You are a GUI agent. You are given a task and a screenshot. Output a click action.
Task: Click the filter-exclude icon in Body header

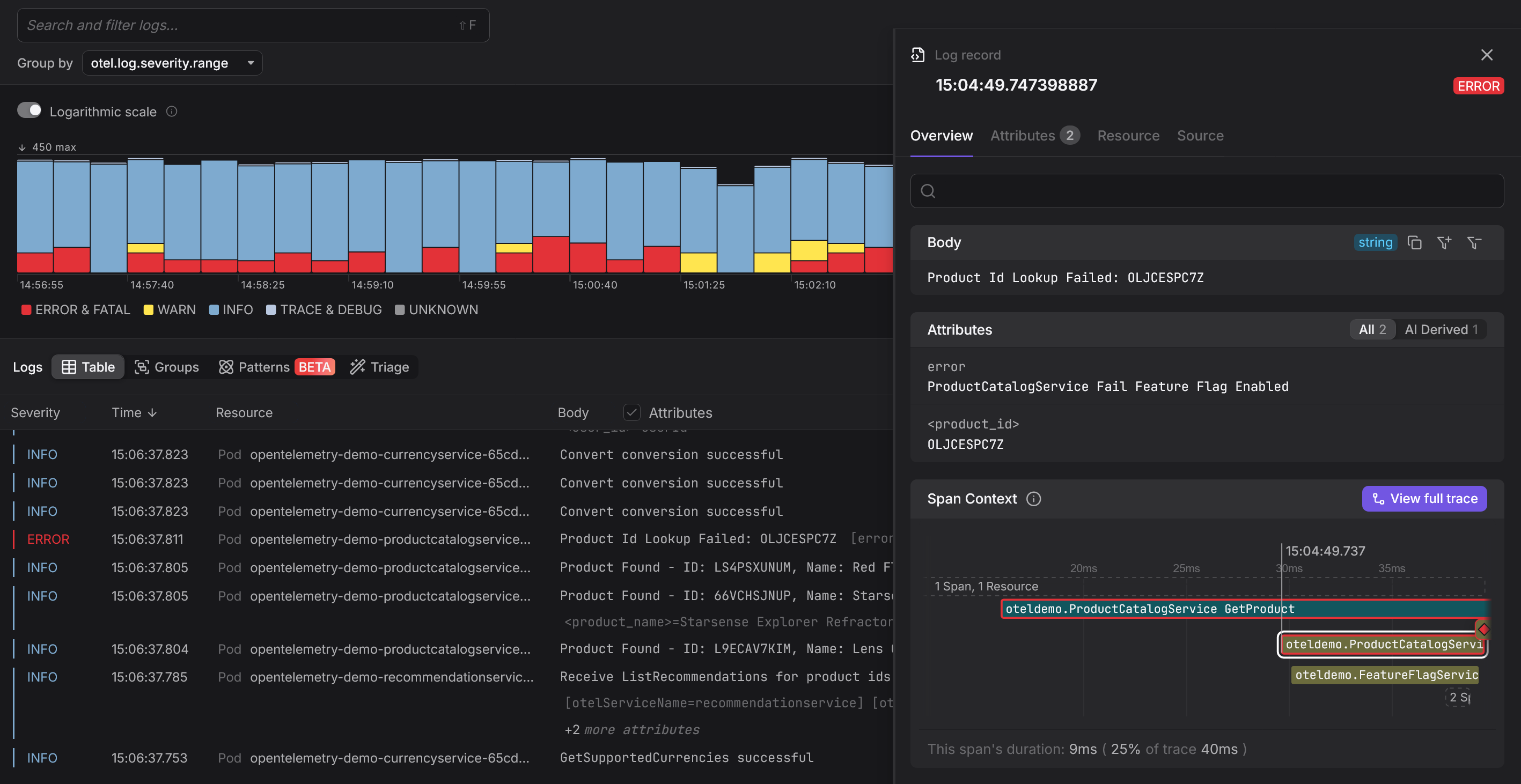coord(1474,242)
